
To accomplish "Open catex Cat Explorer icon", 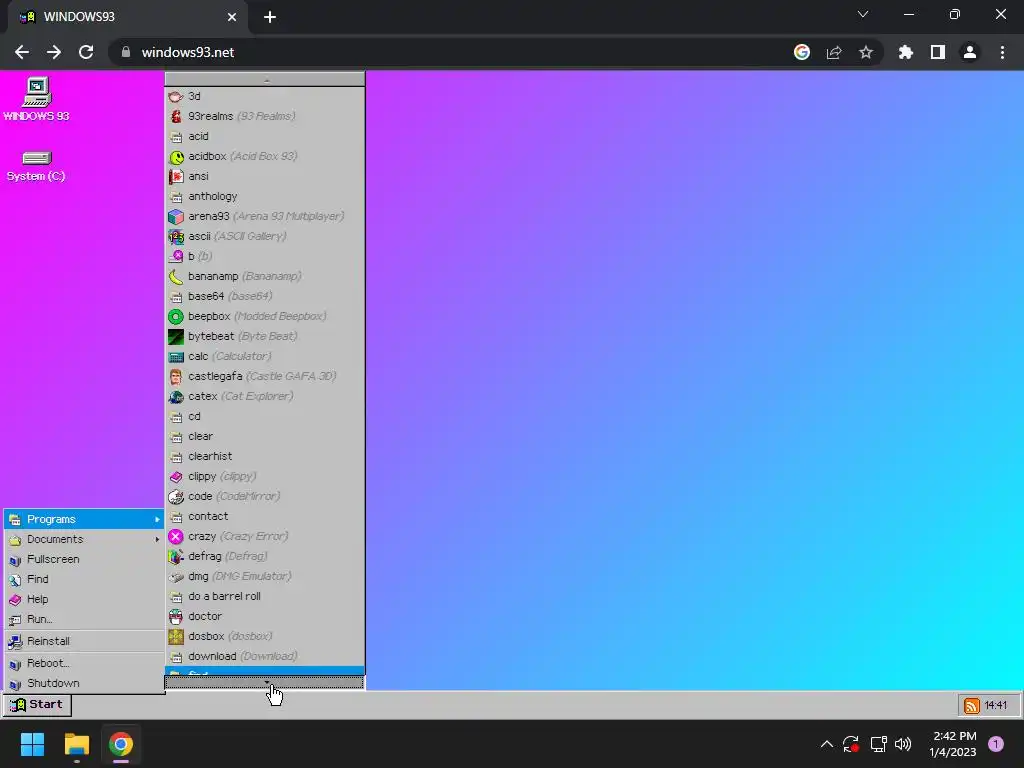I will coord(176,396).
